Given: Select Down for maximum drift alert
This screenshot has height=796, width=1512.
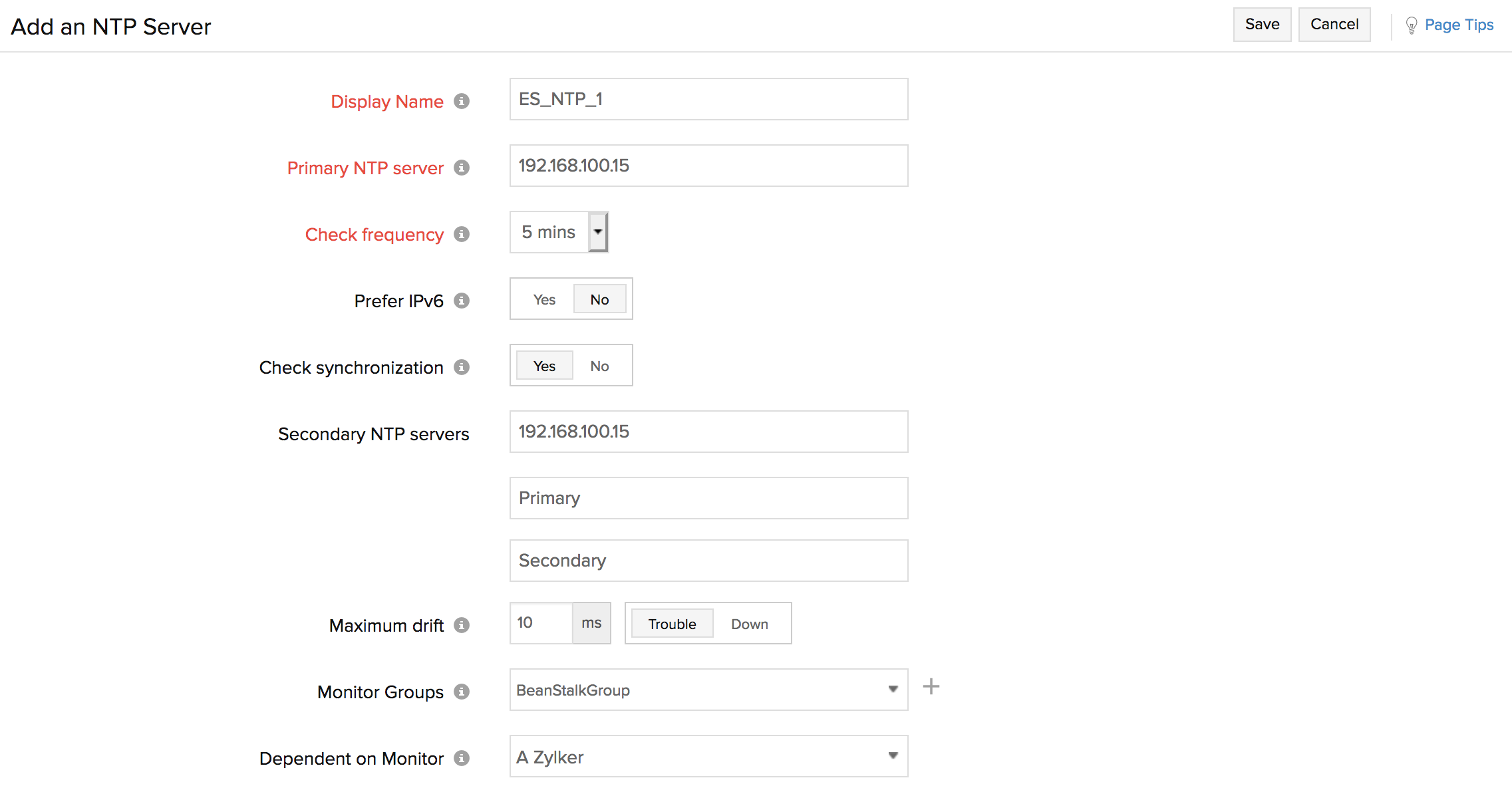Looking at the screenshot, I should click(749, 624).
